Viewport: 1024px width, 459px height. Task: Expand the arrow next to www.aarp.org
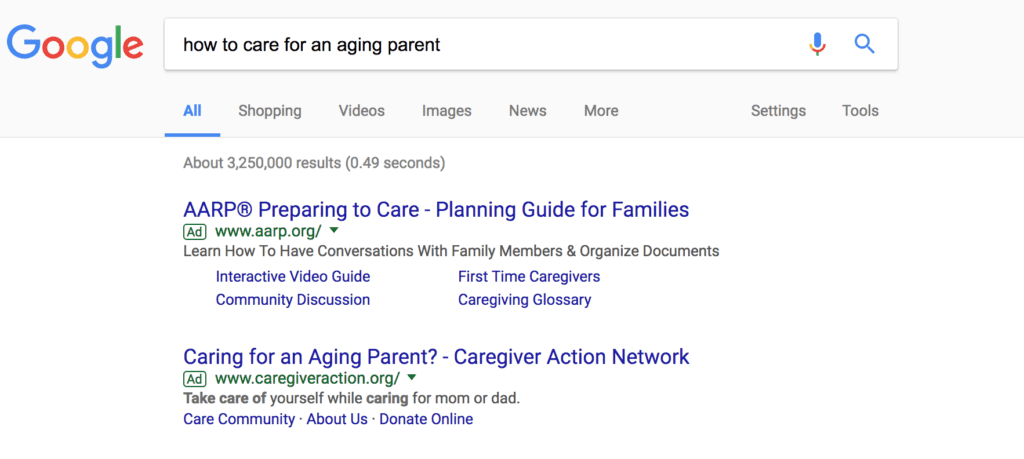point(334,231)
